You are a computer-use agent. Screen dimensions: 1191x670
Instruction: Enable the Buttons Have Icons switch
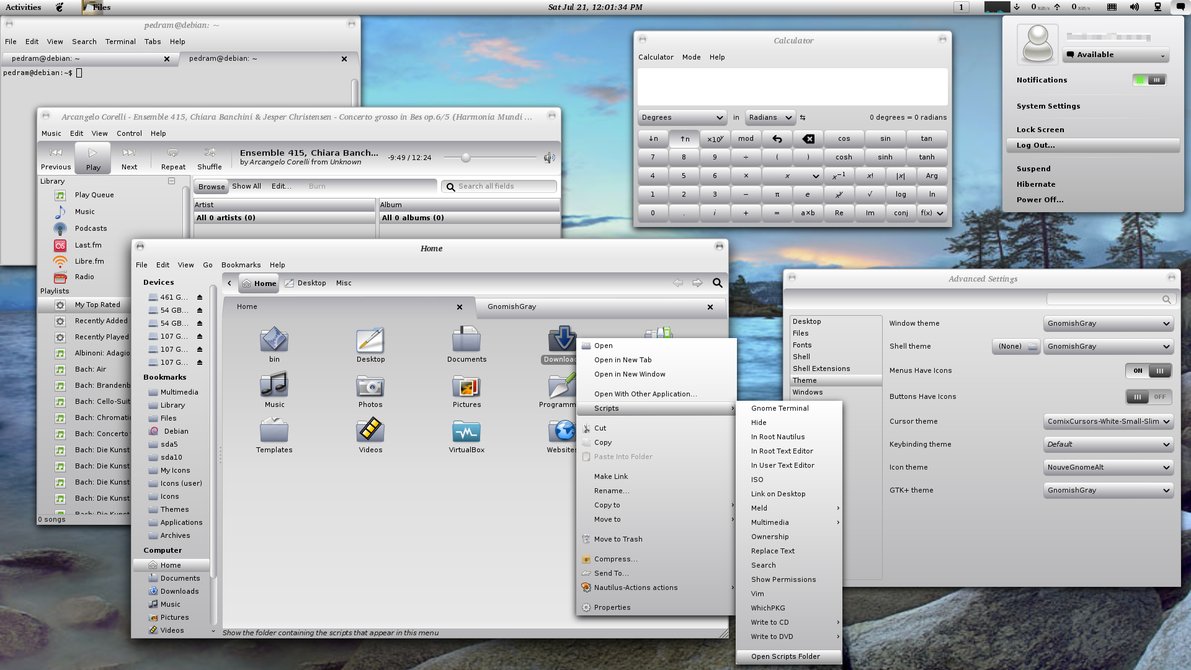click(x=1148, y=397)
